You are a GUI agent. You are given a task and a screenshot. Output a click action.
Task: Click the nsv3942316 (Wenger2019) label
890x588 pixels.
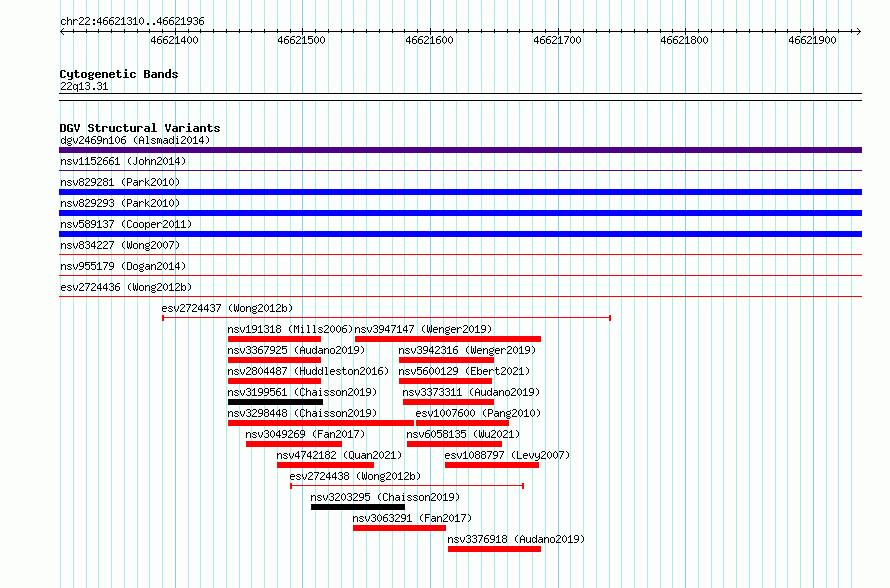click(467, 350)
